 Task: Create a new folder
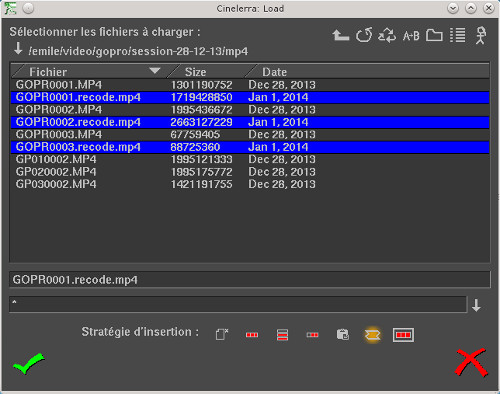click(434, 35)
